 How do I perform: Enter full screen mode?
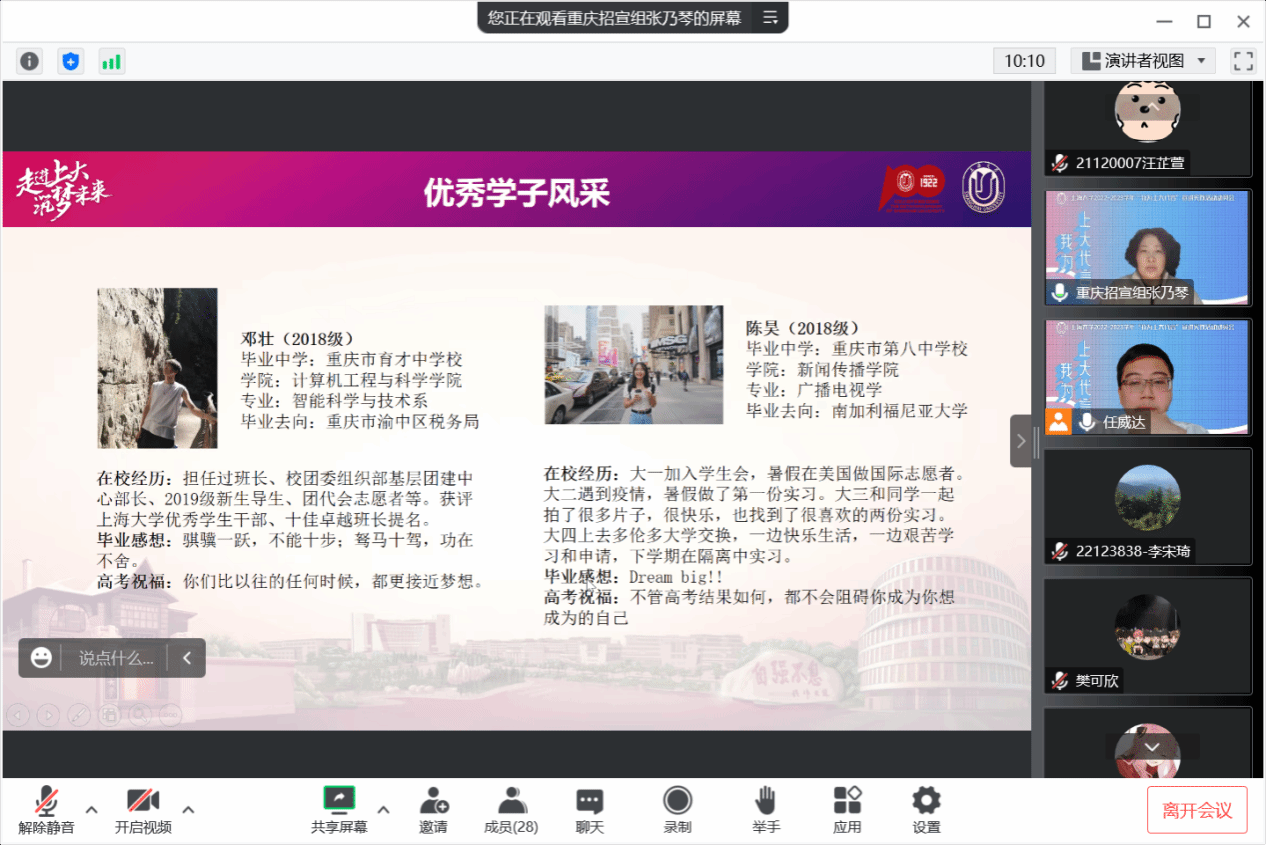click(1243, 61)
